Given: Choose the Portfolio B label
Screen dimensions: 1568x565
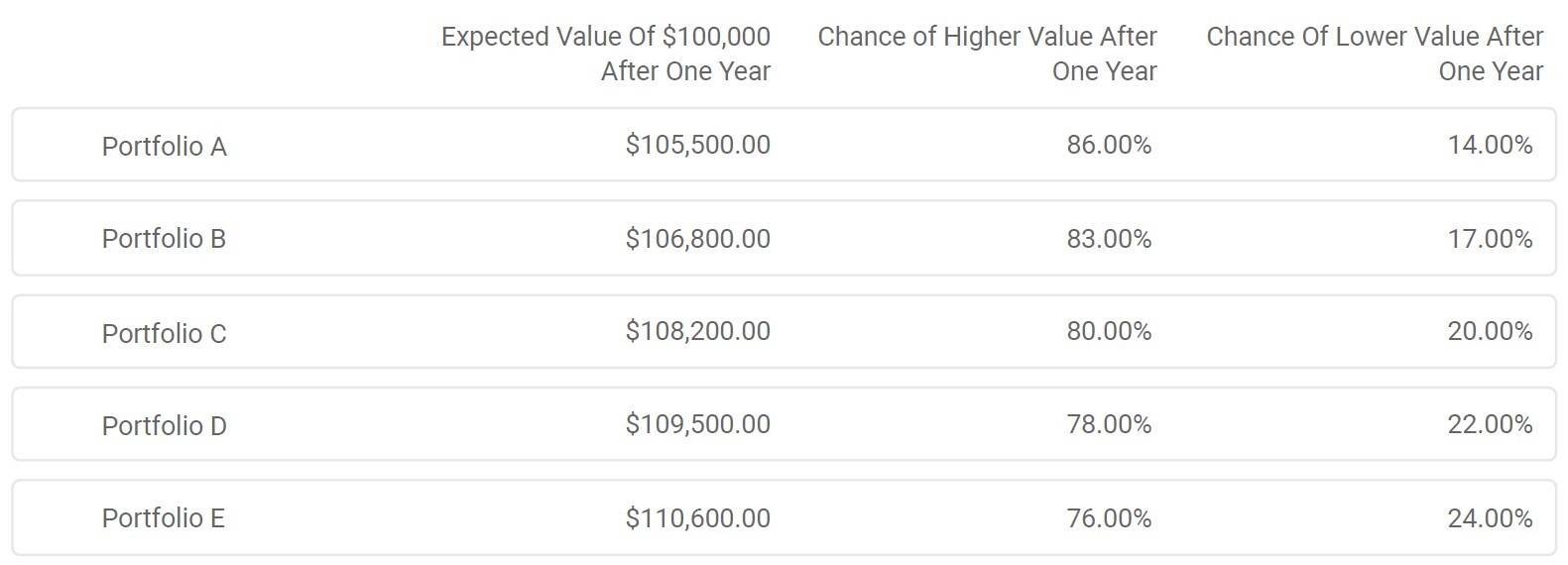Looking at the screenshot, I should [164, 239].
